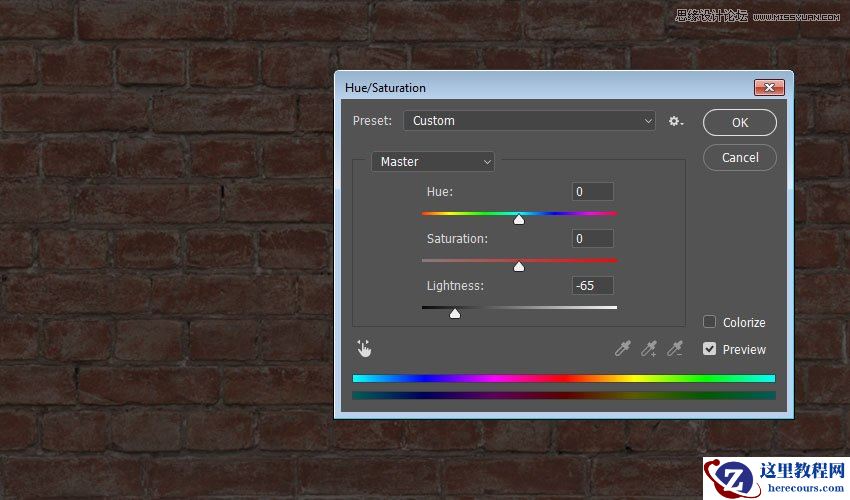Image resolution: width=850 pixels, height=500 pixels.
Task: Click the Hue/Saturation title bar text
Action: tap(385, 88)
